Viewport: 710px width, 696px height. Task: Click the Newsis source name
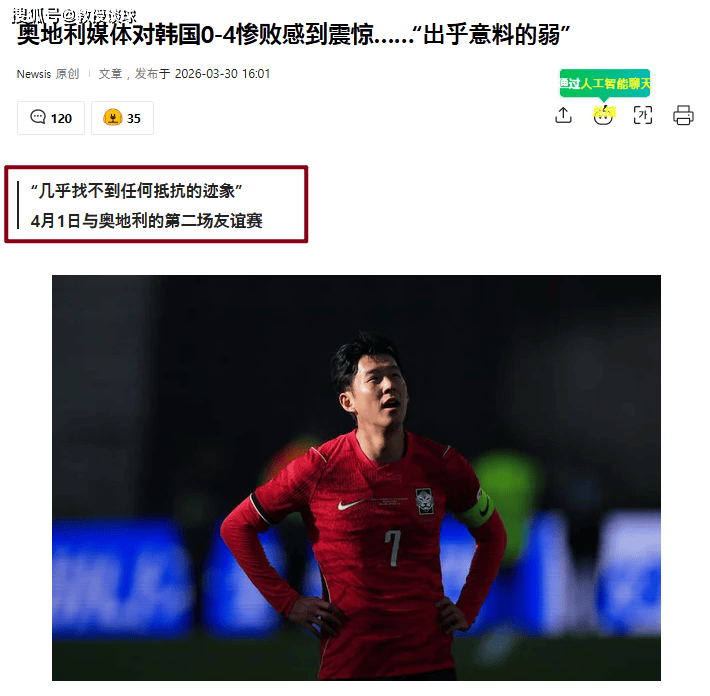coord(34,74)
